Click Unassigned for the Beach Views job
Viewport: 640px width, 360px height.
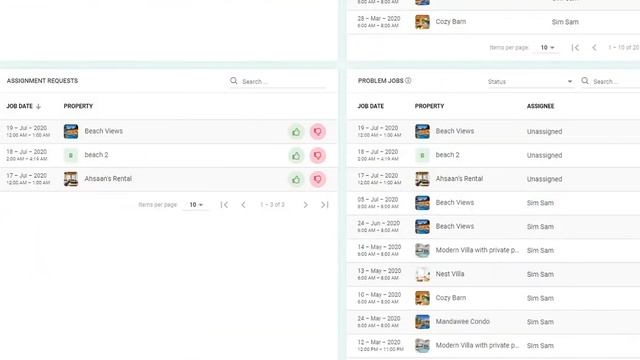pos(544,131)
